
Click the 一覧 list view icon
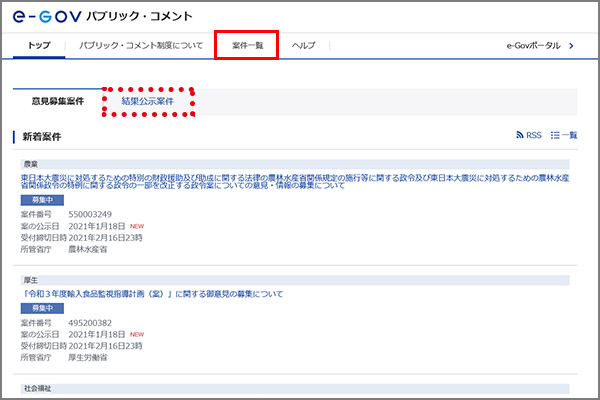[x=564, y=135]
